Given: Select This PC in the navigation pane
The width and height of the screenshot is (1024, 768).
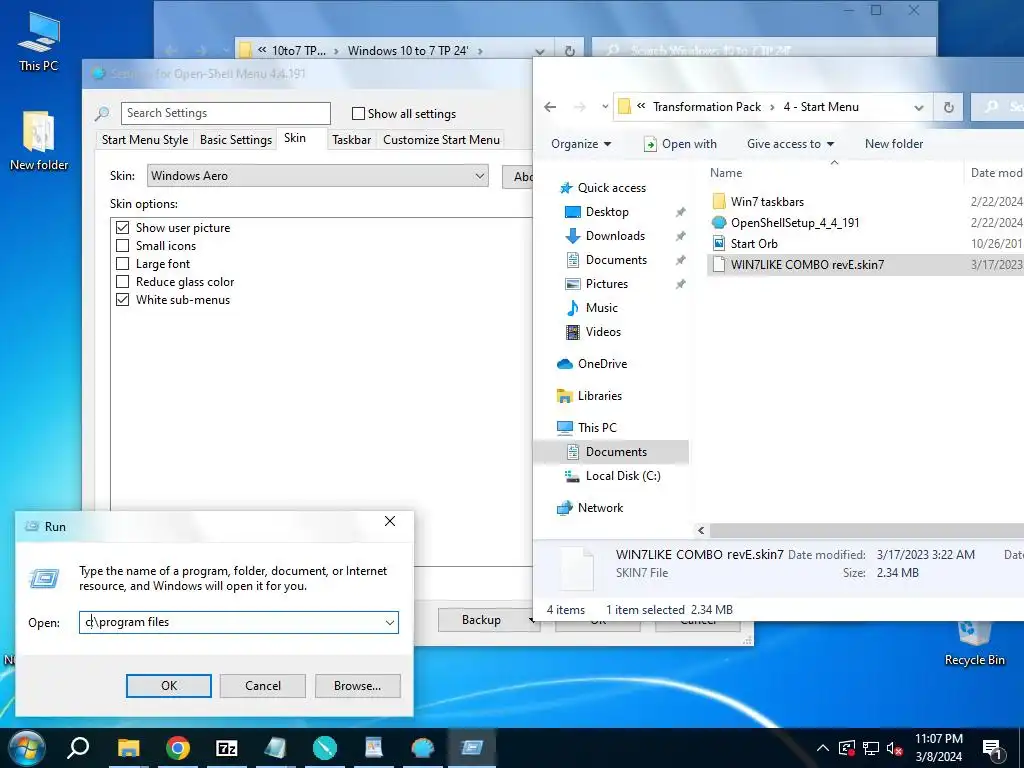Looking at the screenshot, I should pyautogui.click(x=586, y=428).
